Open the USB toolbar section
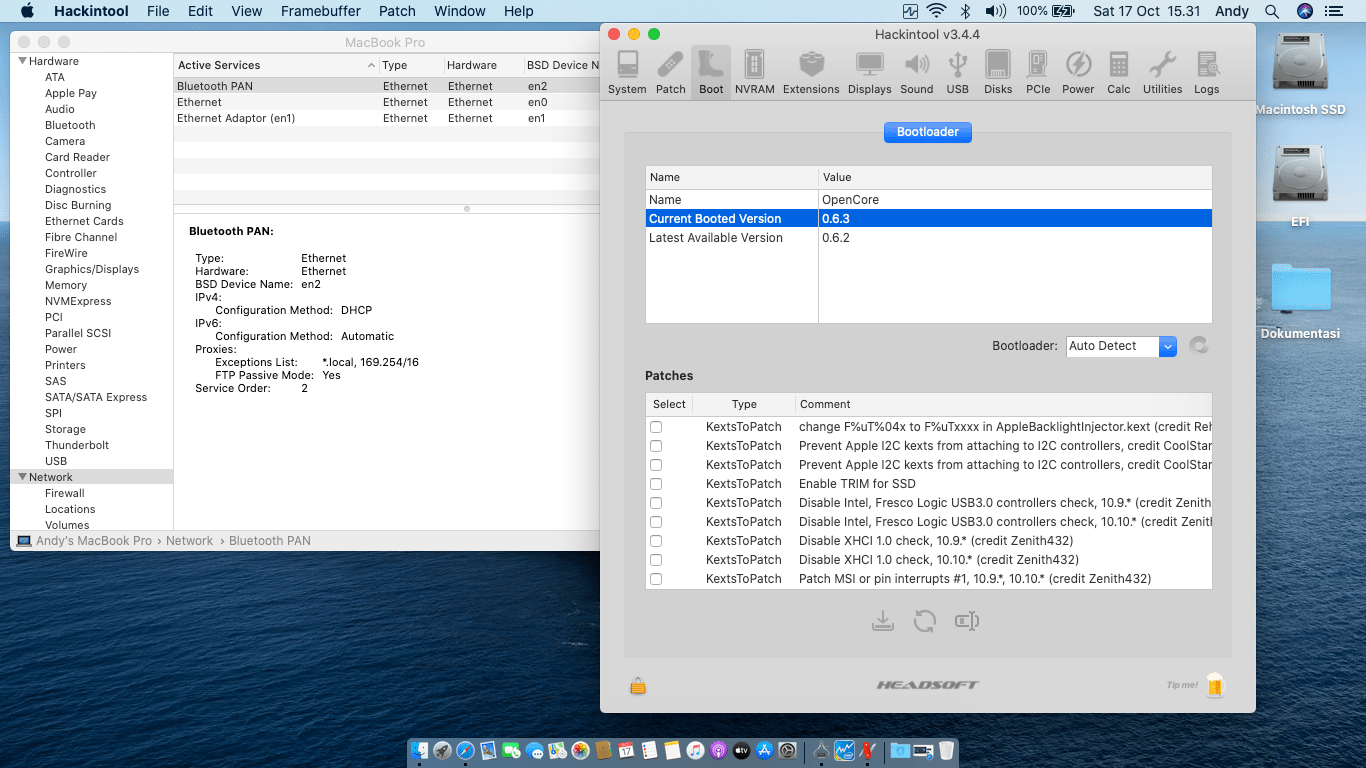The image size is (1366, 768). (x=957, y=73)
